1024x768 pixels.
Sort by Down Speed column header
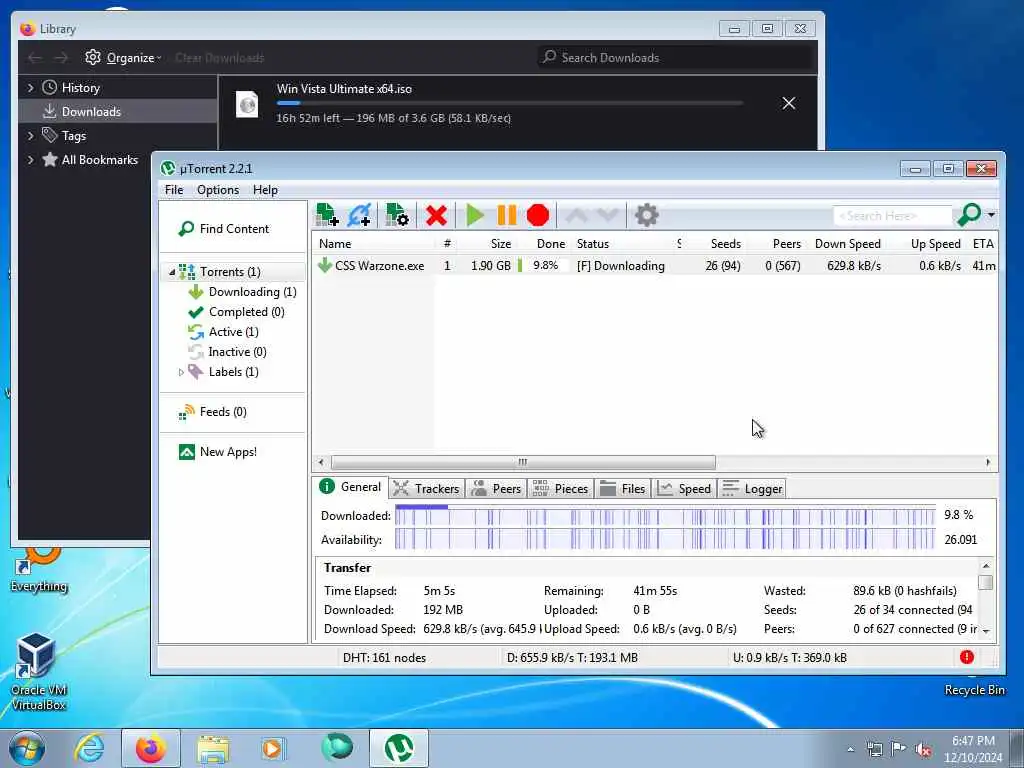click(x=846, y=244)
